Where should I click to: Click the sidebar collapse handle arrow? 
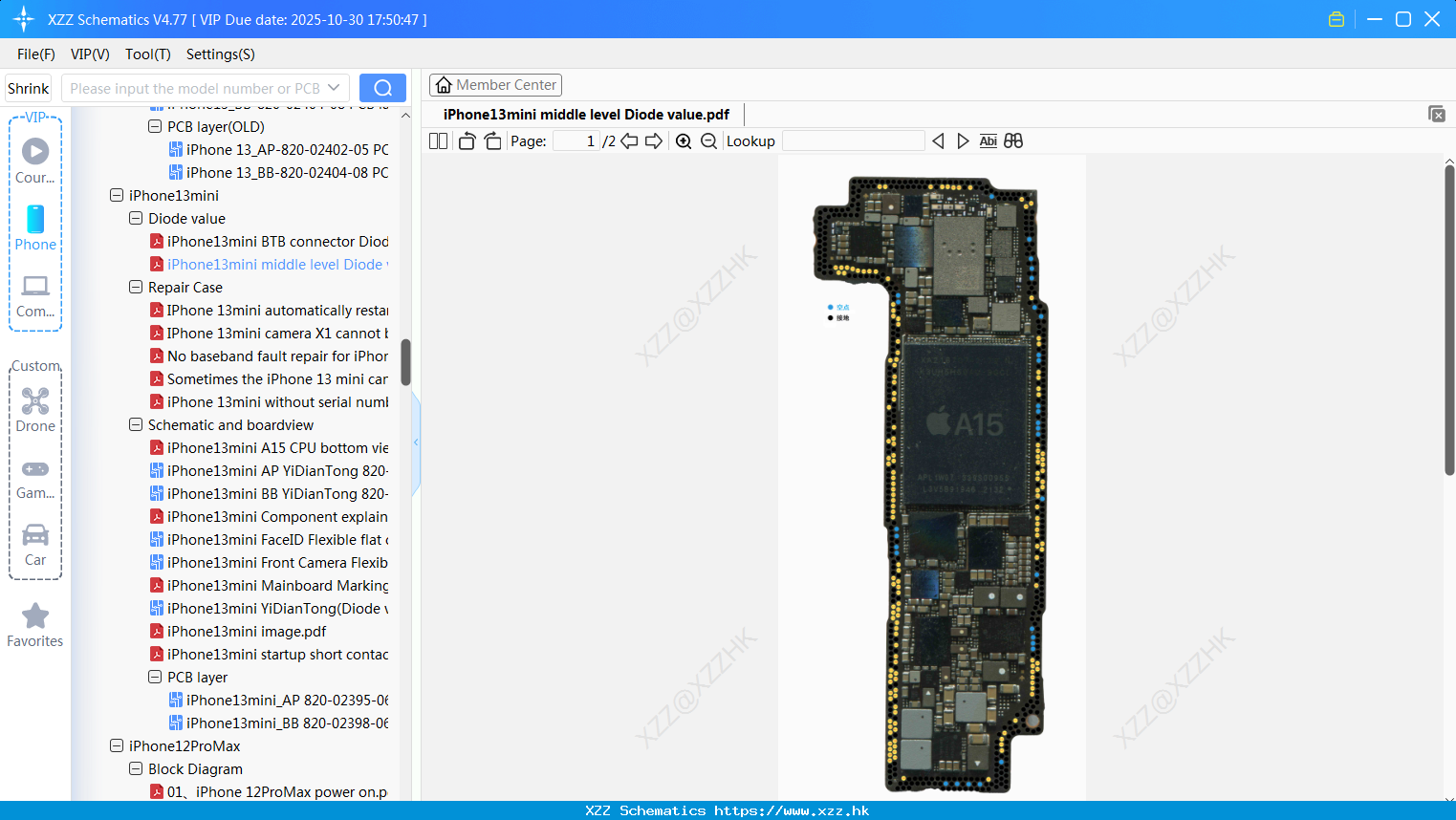(416, 442)
